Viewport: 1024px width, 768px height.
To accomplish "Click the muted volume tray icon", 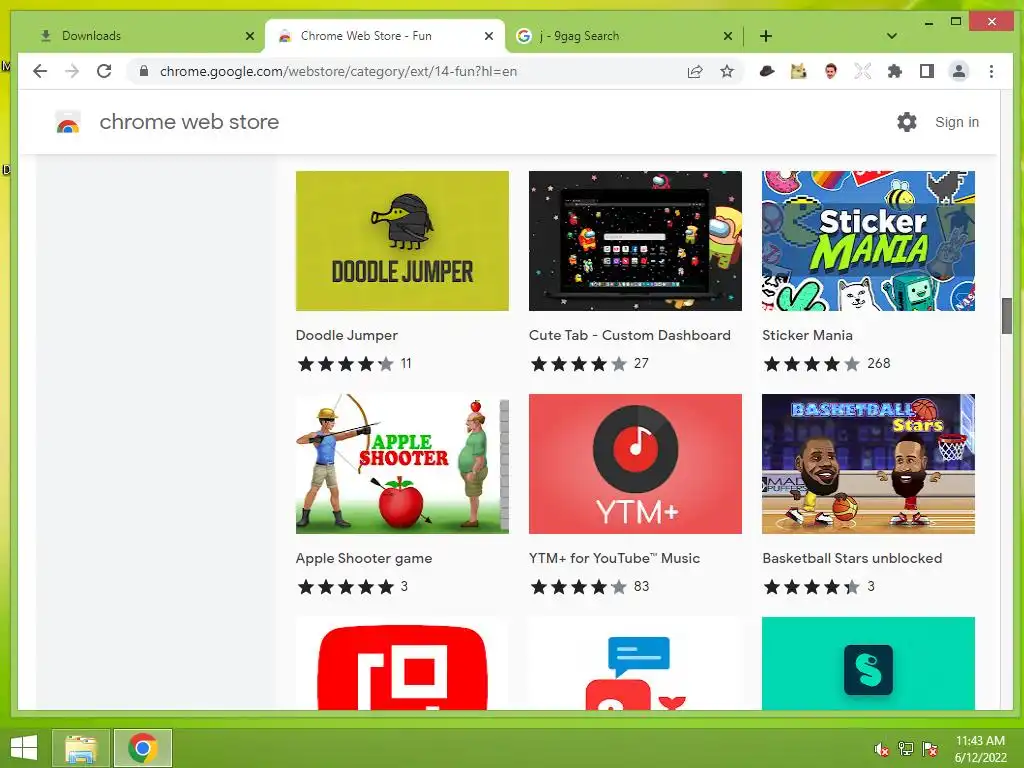I will pyautogui.click(x=882, y=750).
